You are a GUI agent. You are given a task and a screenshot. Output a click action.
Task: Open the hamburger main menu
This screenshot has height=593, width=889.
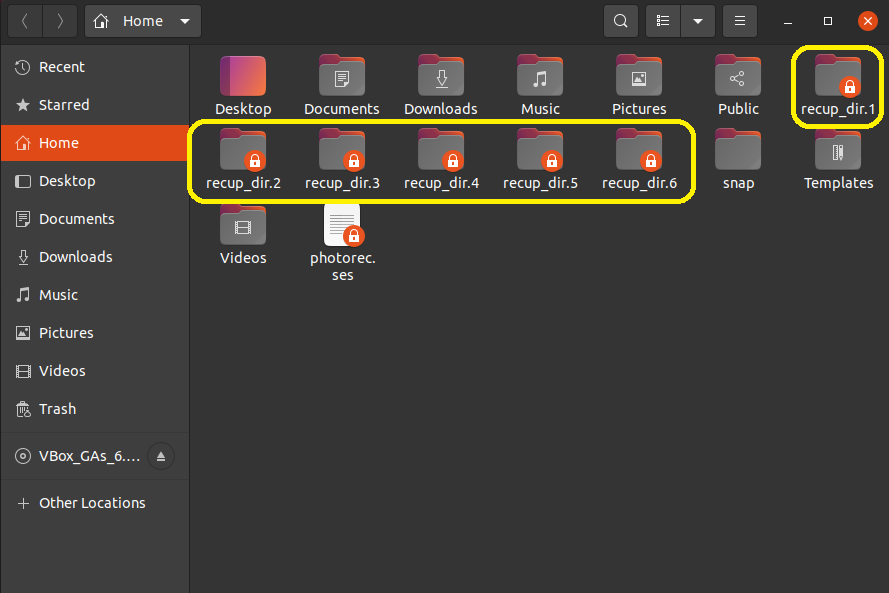pos(740,21)
